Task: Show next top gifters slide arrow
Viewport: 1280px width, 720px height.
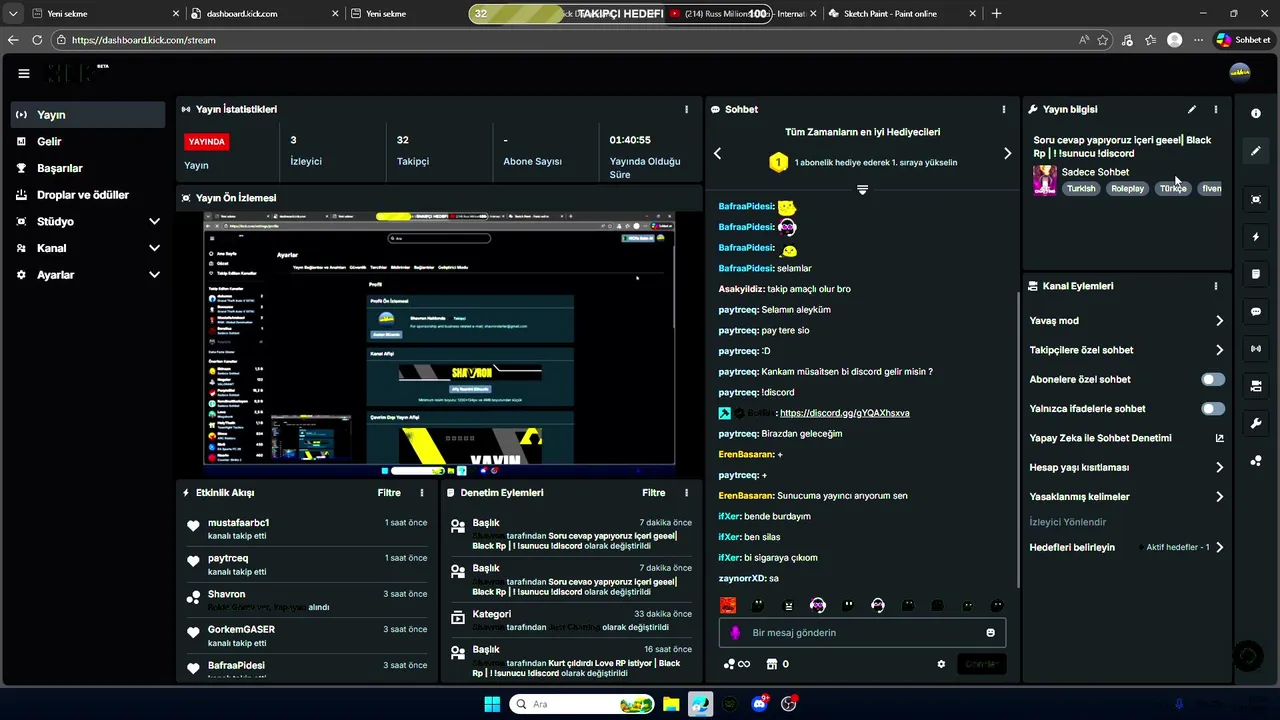Action: pos(1007,153)
